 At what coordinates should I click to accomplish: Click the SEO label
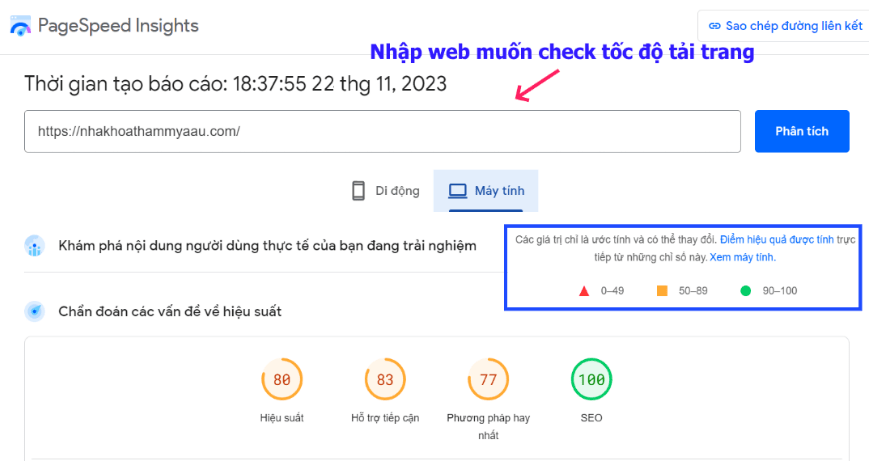pos(591,418)
